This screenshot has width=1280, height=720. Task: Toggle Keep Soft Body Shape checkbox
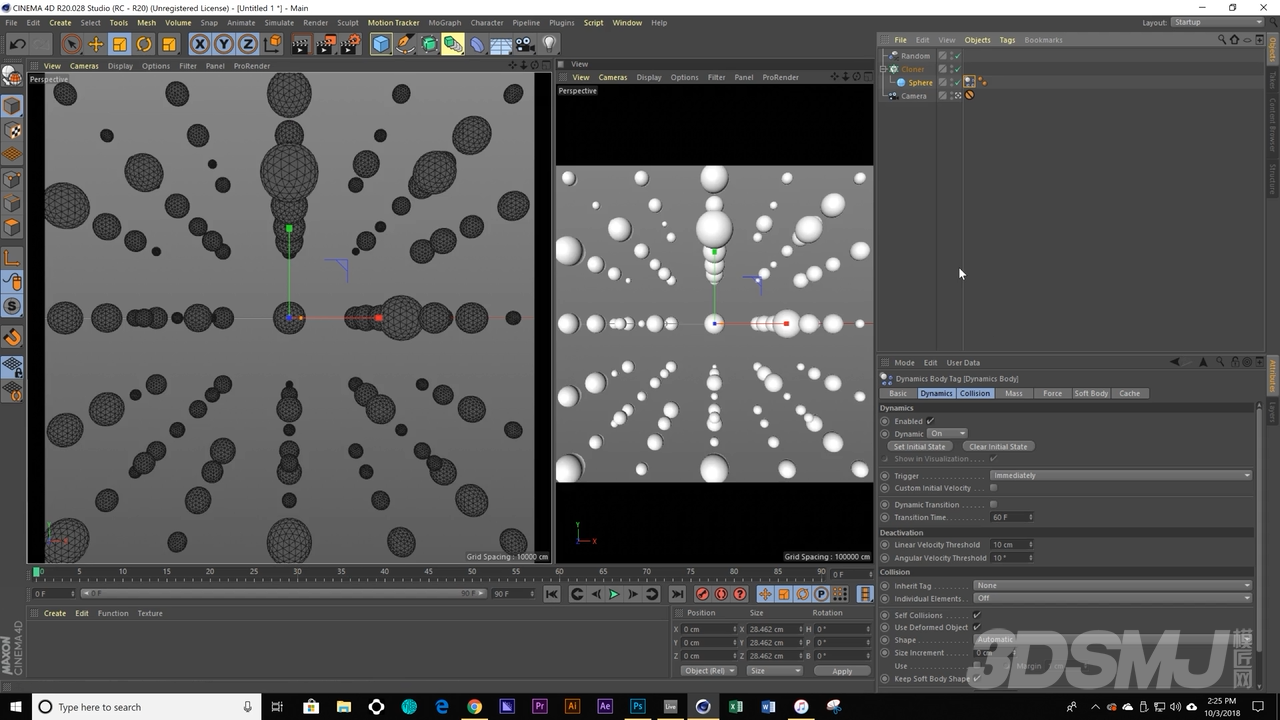click(x=977, y=679)
